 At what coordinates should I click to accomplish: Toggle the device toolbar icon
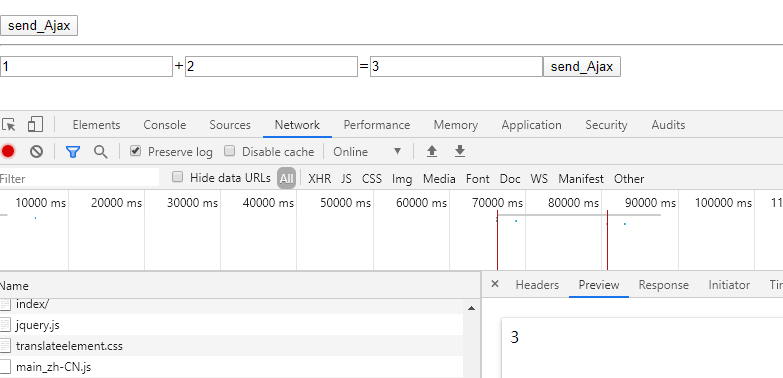click(35, 124)
